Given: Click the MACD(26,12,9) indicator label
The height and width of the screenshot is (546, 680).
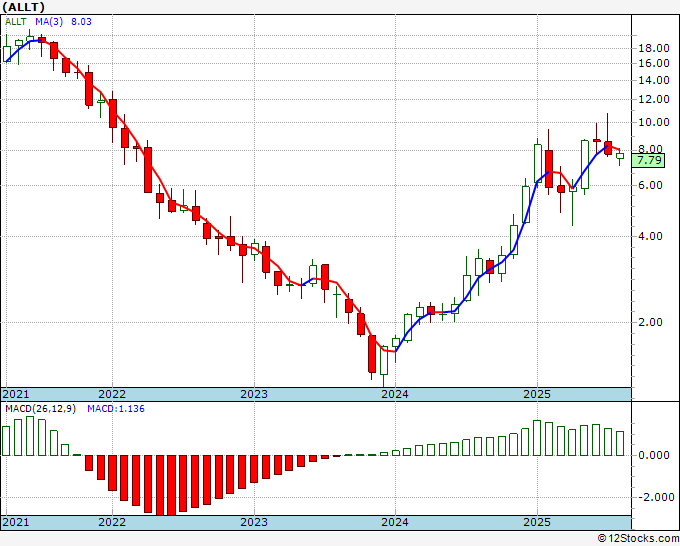Looking at the screenshot, I should click(x=40, y=409).
